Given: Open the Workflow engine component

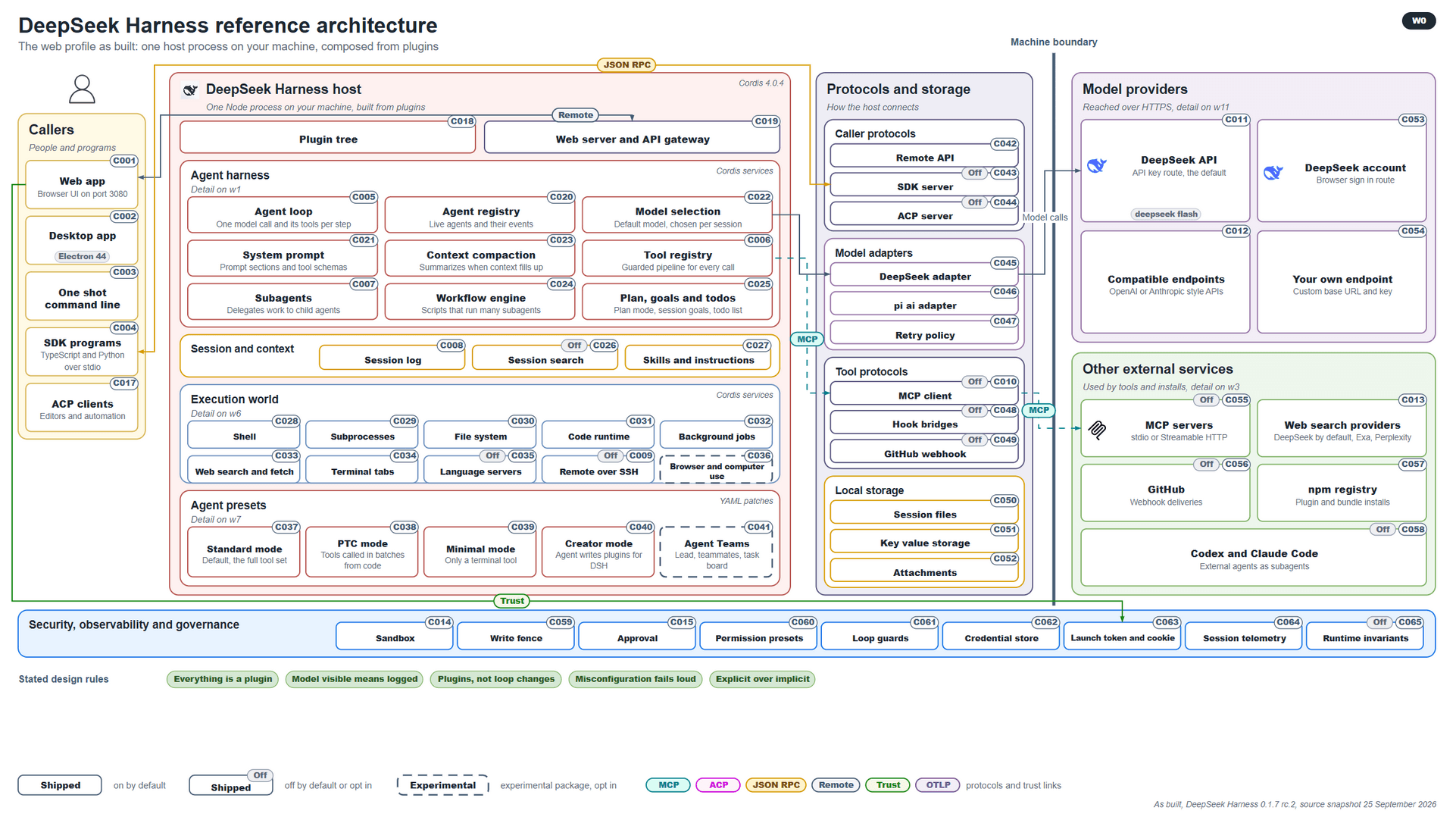Looking at the screenshot, I should pos(480,302).
